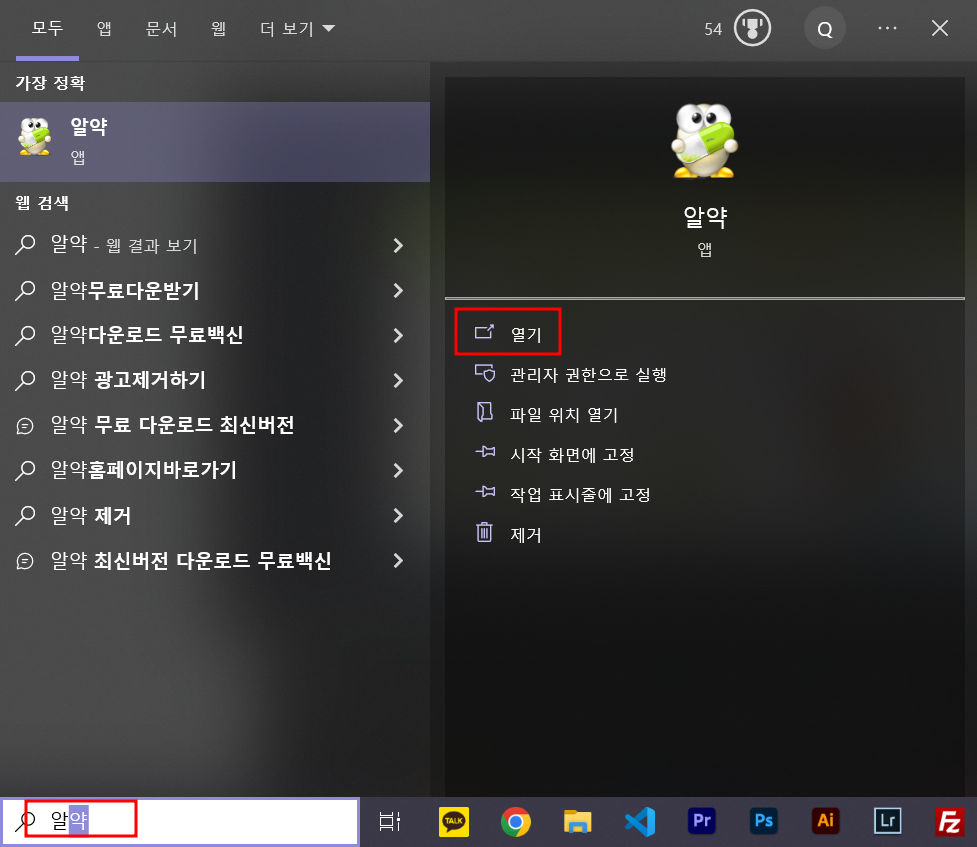Expand chevron next to 알약다운로드 무료백신
The width and height of the screenshot is (977, 847).
(398, 335)
